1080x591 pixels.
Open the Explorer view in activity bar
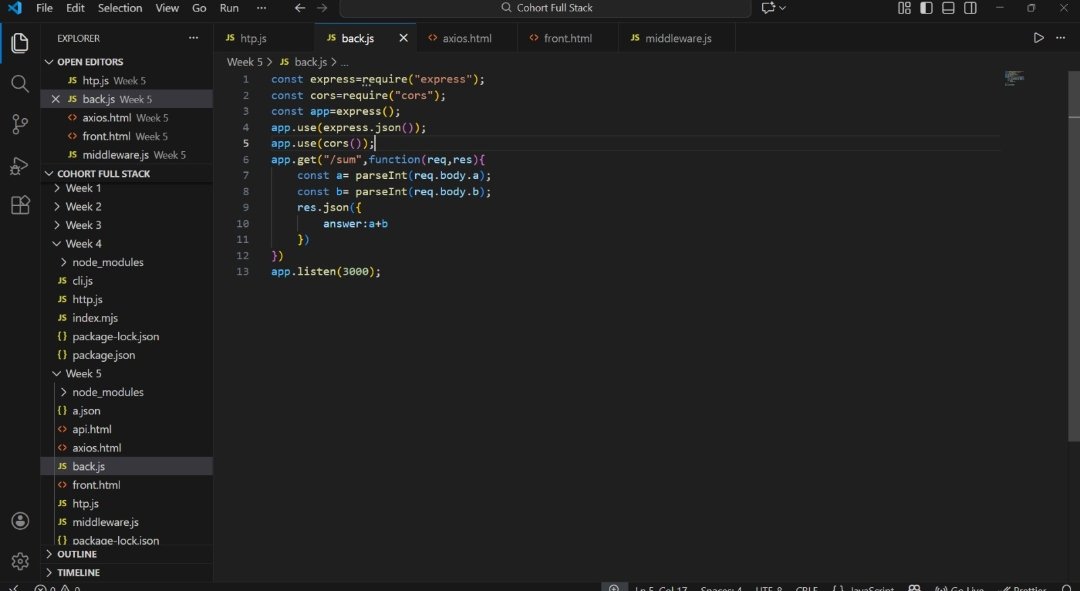[20, 43]
